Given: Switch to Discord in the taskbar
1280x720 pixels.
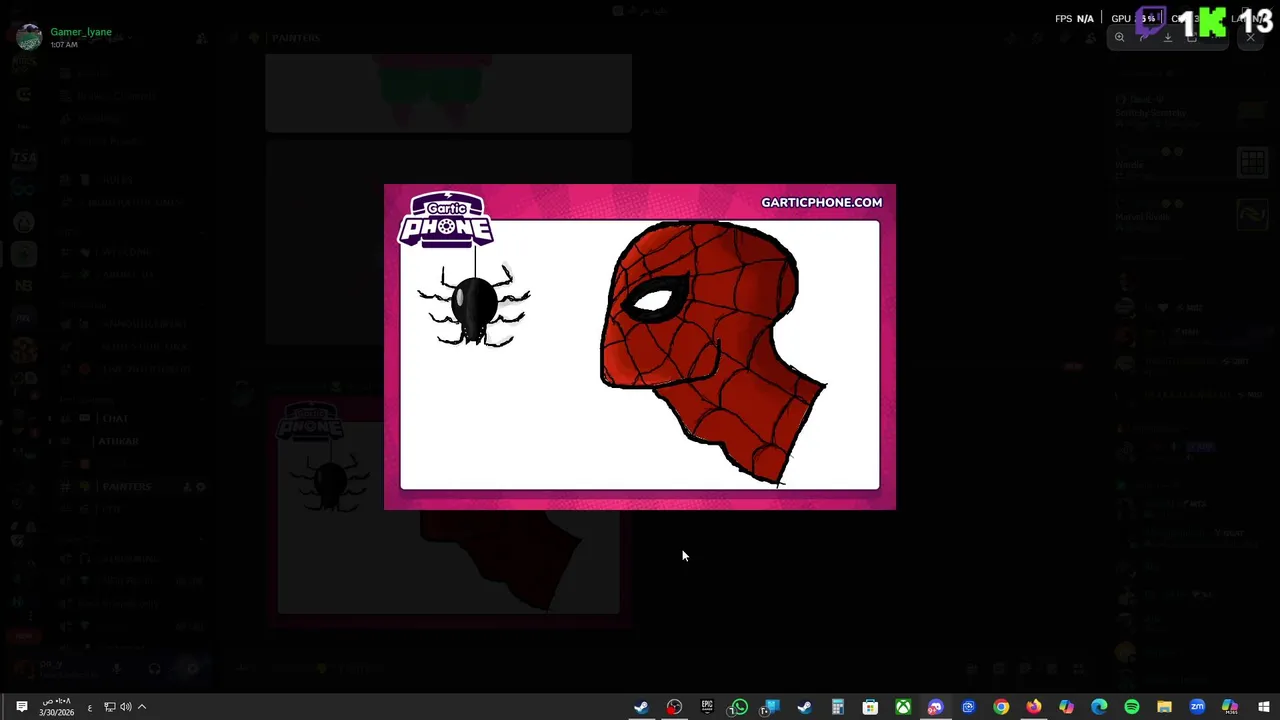Looking at the screenshot, I should pyautogui.click(x=935, y=707).
